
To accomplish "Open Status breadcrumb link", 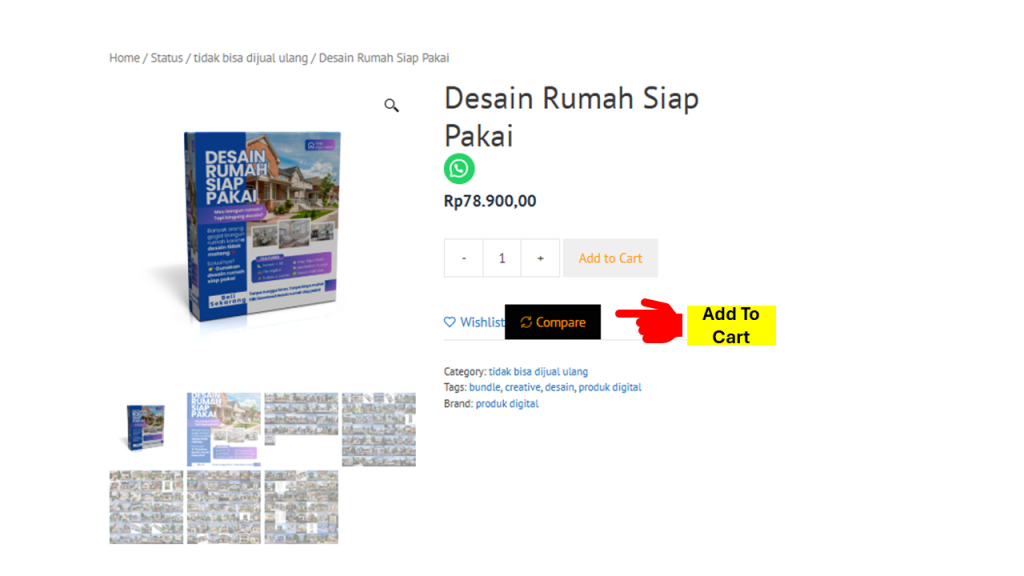I will [167, 57].
